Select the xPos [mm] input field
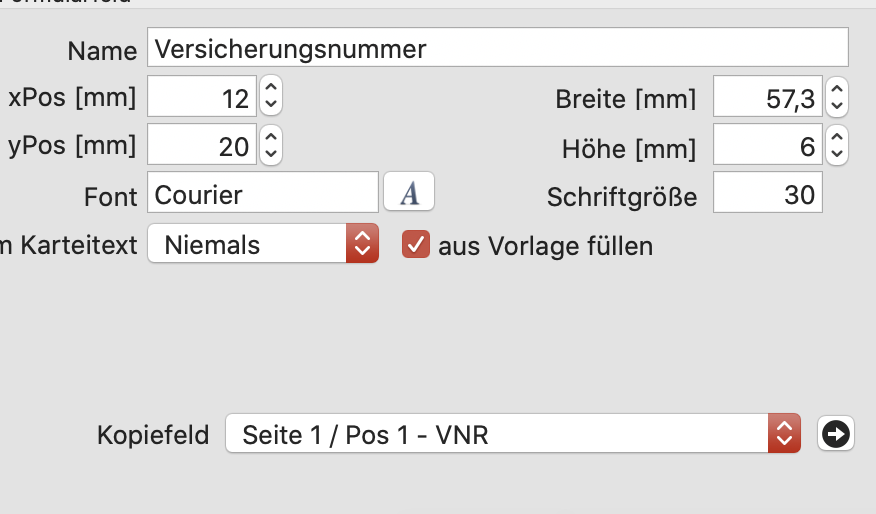The width and height of the screenshot is (876, 514). tap(202, 97)
